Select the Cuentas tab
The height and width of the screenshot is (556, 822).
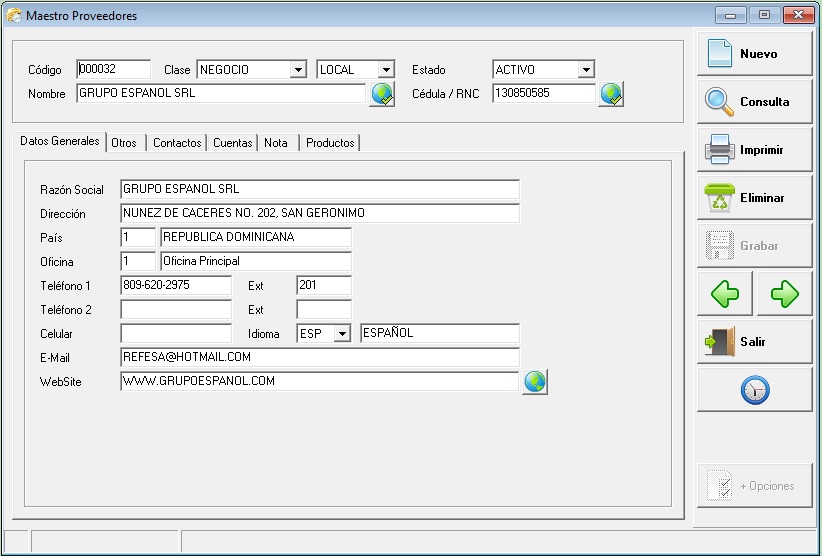tap(232, 143)
